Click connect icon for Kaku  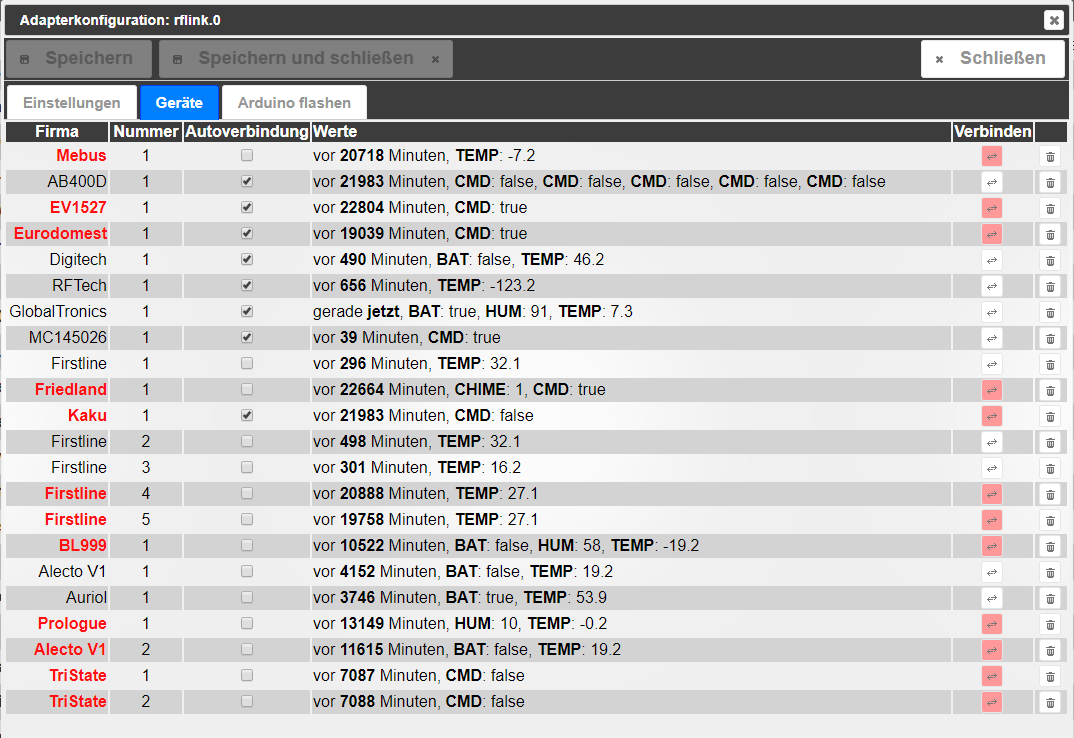click(992, 417)
